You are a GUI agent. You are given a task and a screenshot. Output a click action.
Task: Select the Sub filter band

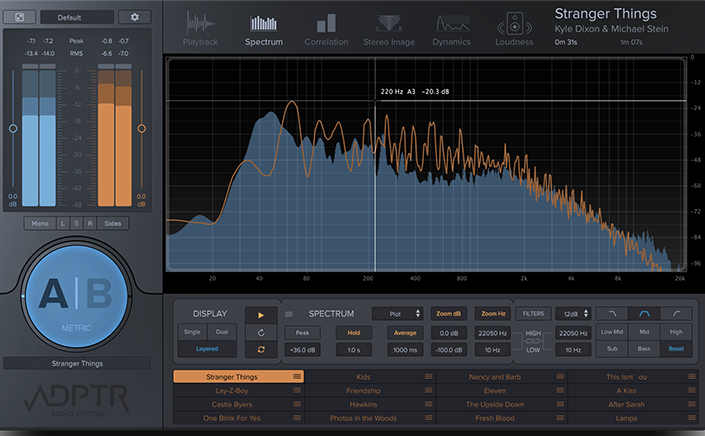pos(612,349)
